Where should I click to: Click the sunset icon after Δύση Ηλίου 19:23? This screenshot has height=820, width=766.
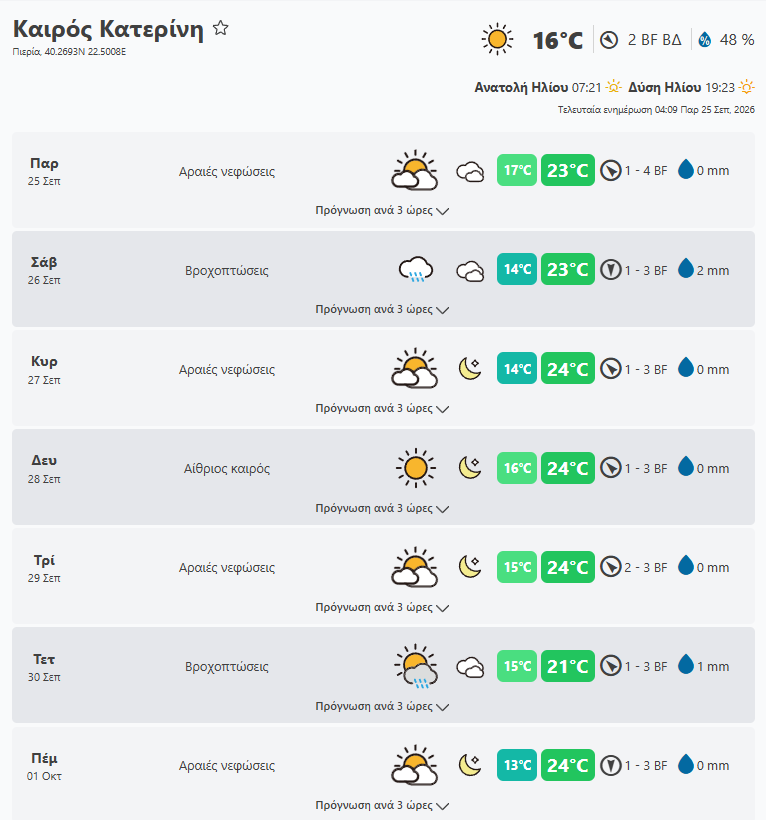point(747,87)
